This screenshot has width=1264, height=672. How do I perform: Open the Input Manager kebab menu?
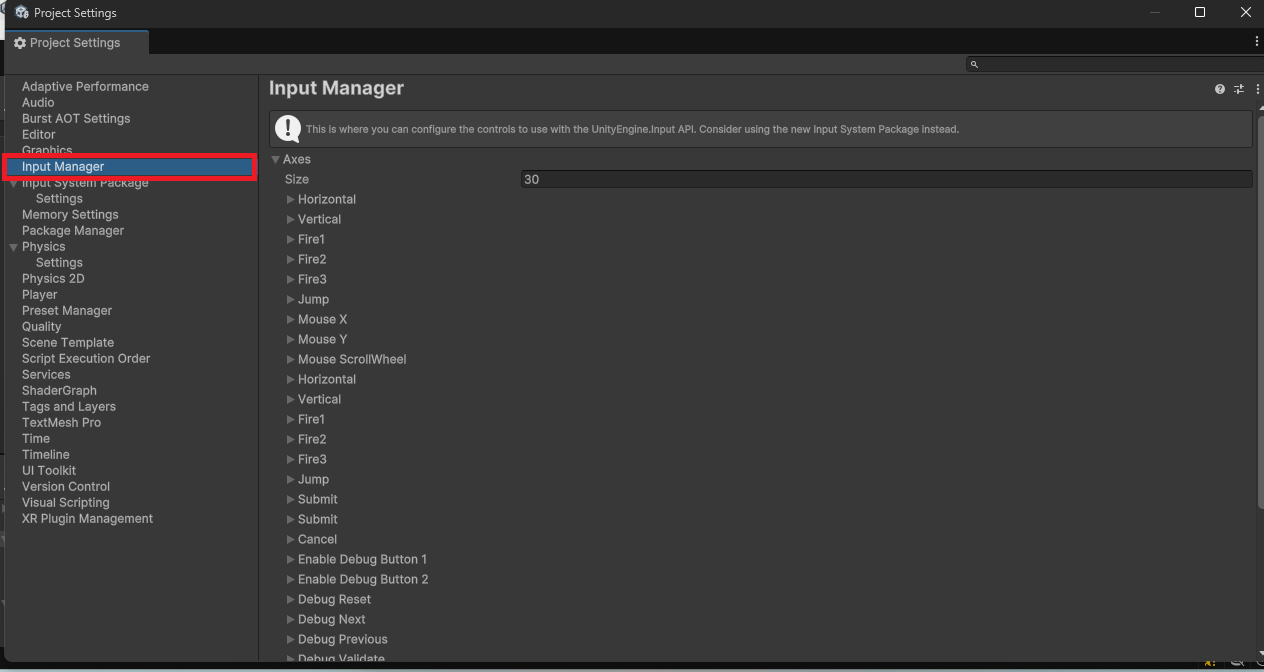pyautogui.click(x=1257, y=89)
